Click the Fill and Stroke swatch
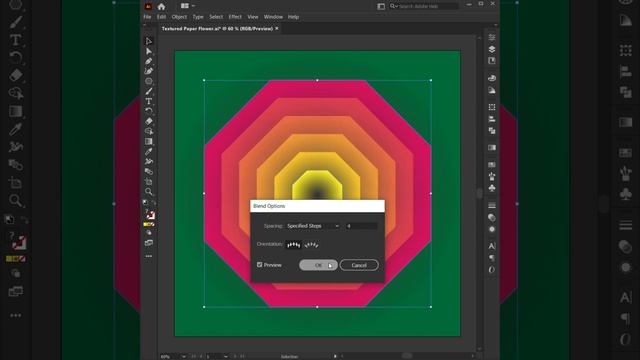 click(x=150, y=214)
